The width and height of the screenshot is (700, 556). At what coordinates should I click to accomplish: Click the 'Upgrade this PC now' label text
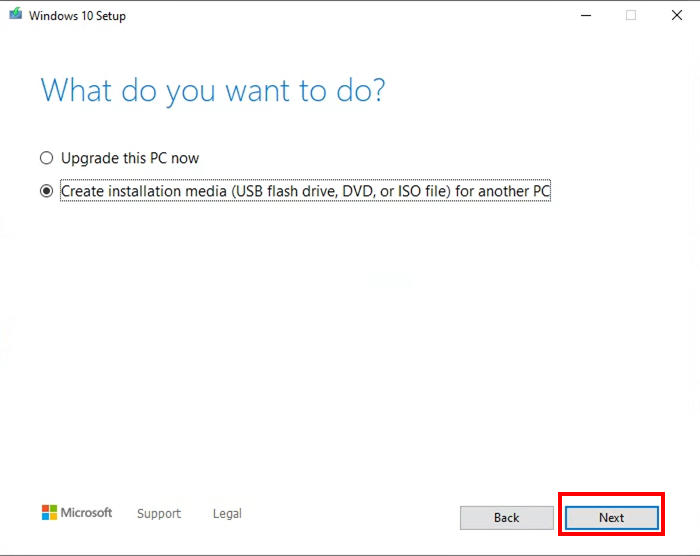[x=130, y=158]
